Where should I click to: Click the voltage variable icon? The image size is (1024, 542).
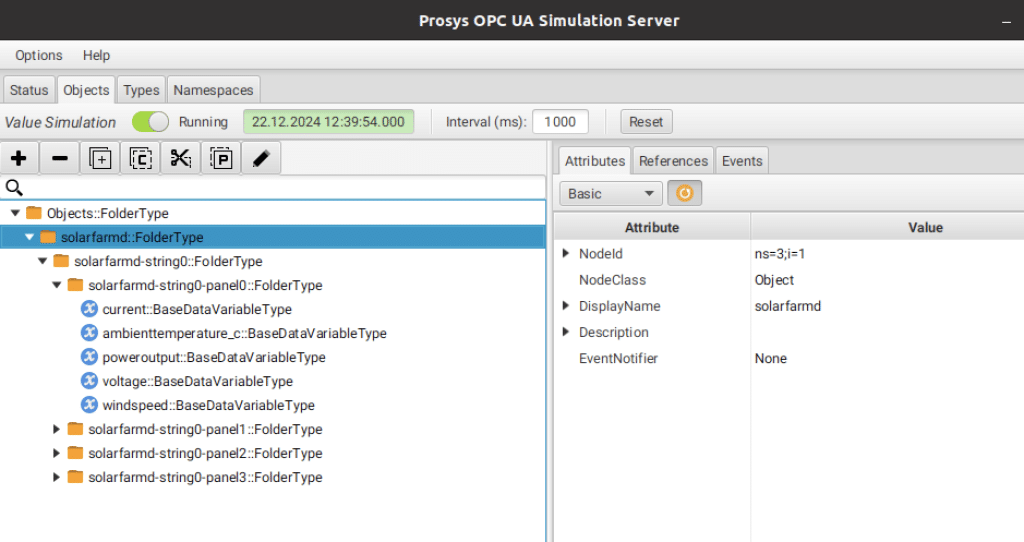pos(89,381)
